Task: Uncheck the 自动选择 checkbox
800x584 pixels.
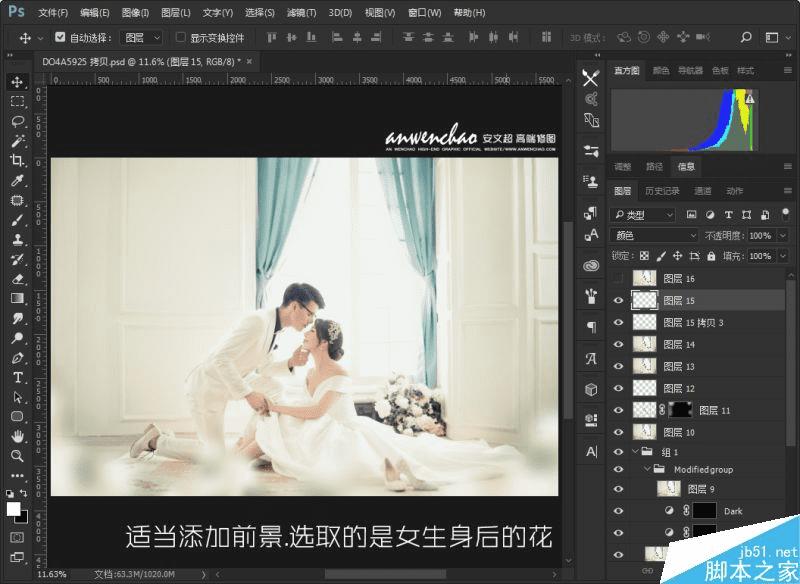Action: click(60, 37)
